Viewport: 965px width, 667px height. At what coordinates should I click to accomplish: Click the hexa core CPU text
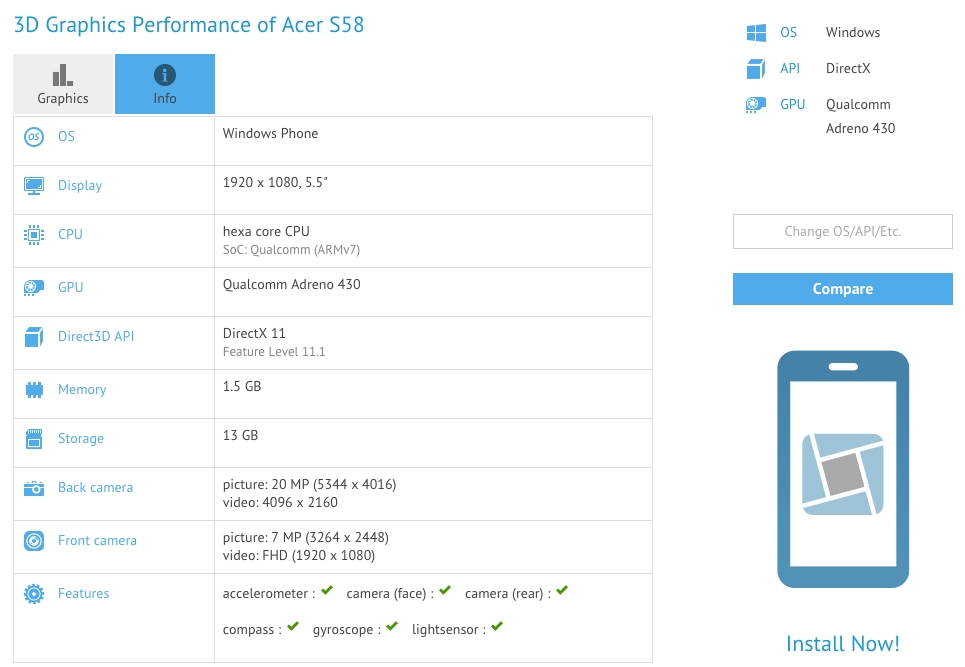(x=266, y=231)
